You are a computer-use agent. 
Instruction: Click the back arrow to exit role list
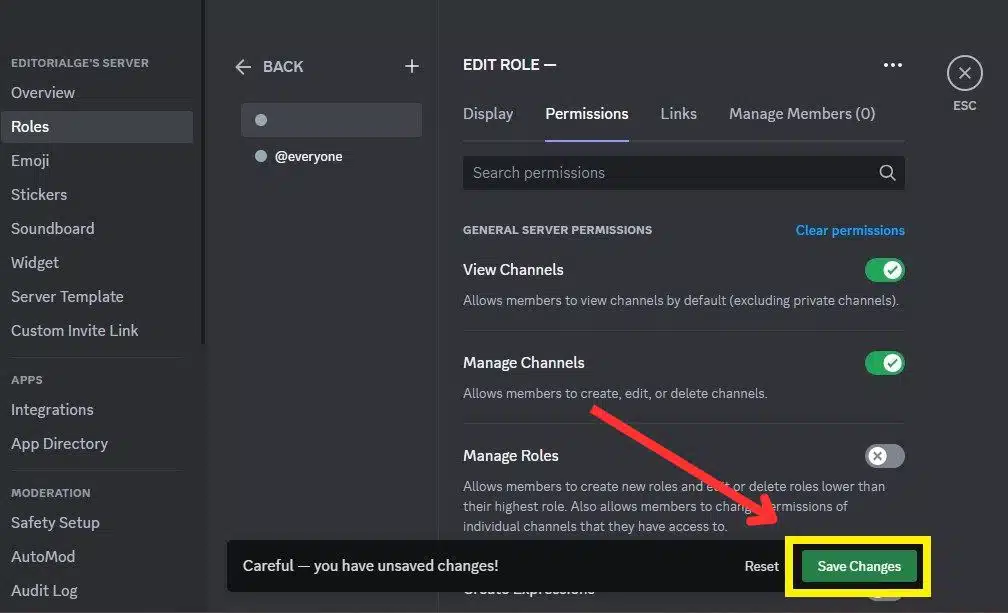(x=243, y=66)
